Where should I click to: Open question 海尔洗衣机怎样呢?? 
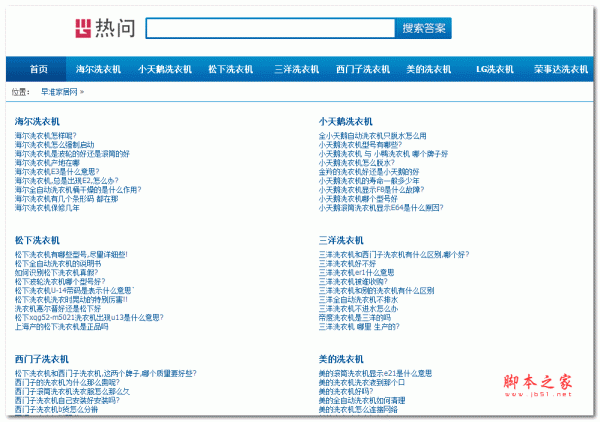46,135
